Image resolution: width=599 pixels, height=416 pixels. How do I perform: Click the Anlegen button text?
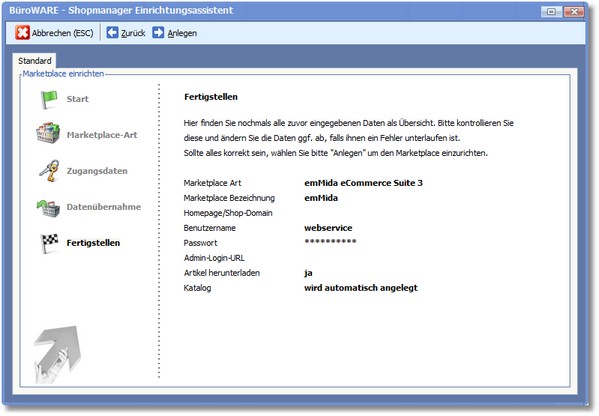(x=182, y=33)
